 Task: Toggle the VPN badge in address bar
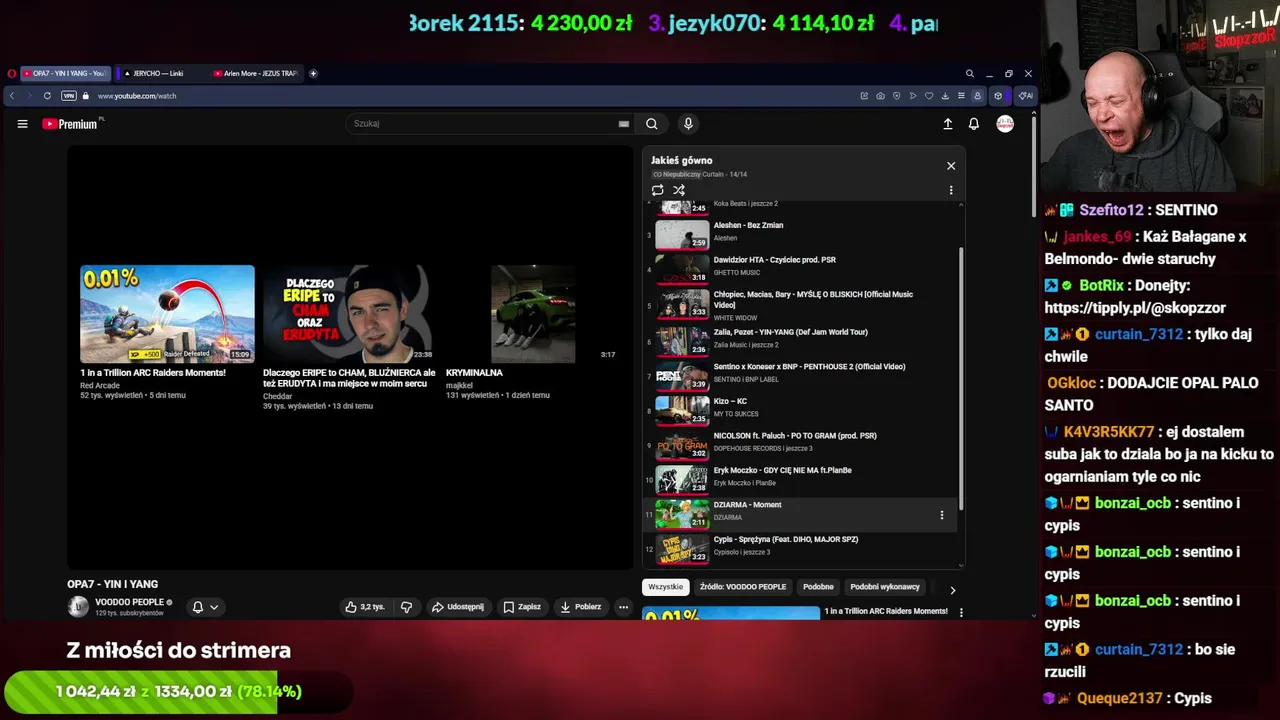69,96
